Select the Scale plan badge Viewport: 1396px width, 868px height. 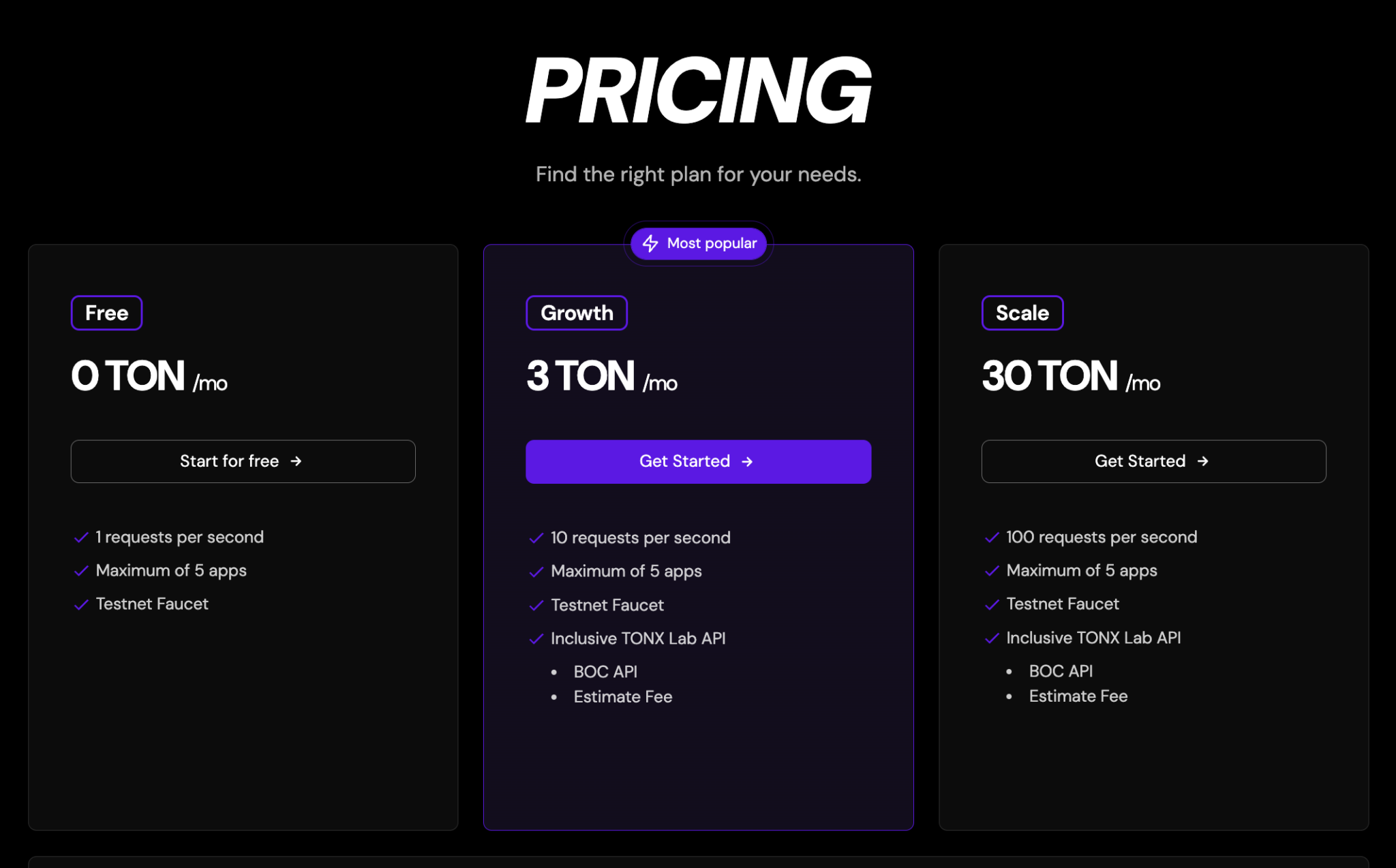click(x=1022, y=313)
